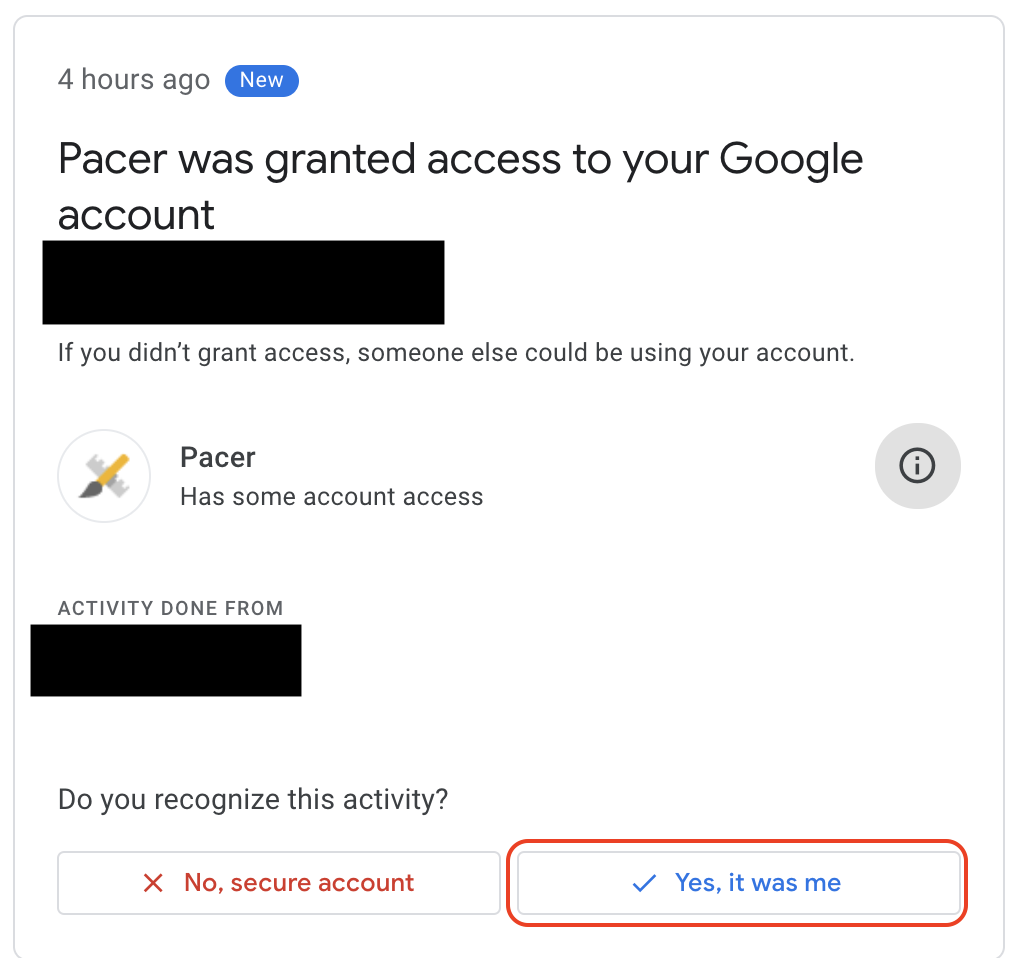Click the redacted block under Activity Done From
Screen dimensions: 1021x958
(x=166, y=660)
